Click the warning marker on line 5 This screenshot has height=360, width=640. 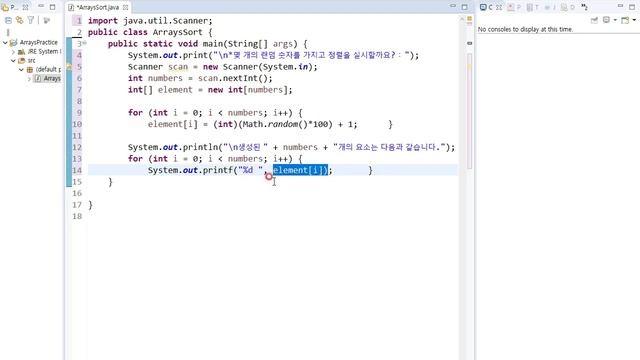pyautogui.click(x=69, y=67)
